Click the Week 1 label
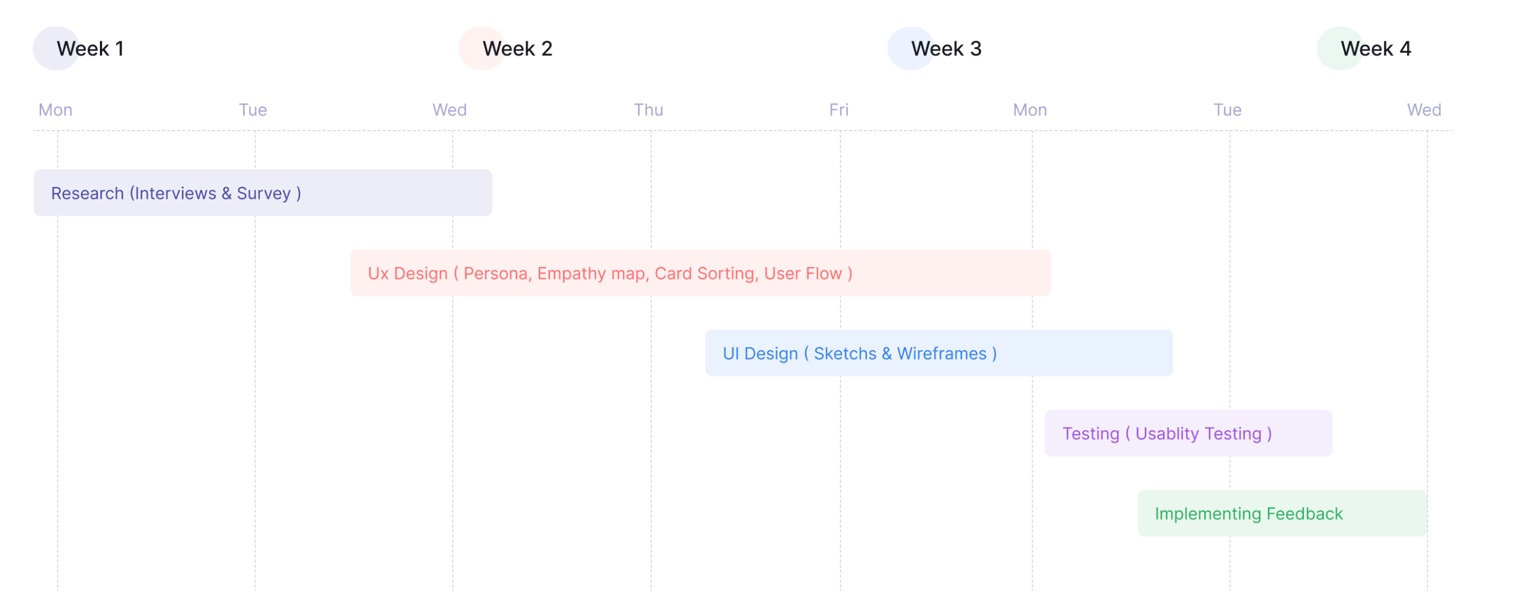Viewport: 1522px width, 605px height. (90, 48)
